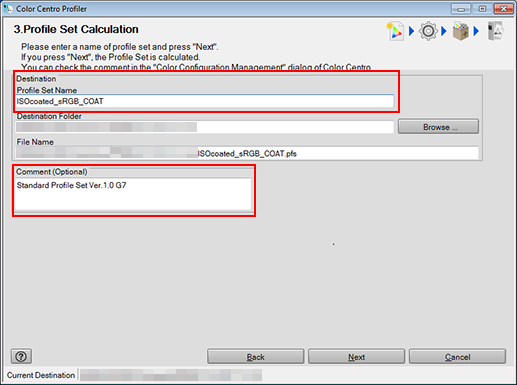Select the package box step icon
517x385 pixels.
pyautogui.click(x=461, y=31)
